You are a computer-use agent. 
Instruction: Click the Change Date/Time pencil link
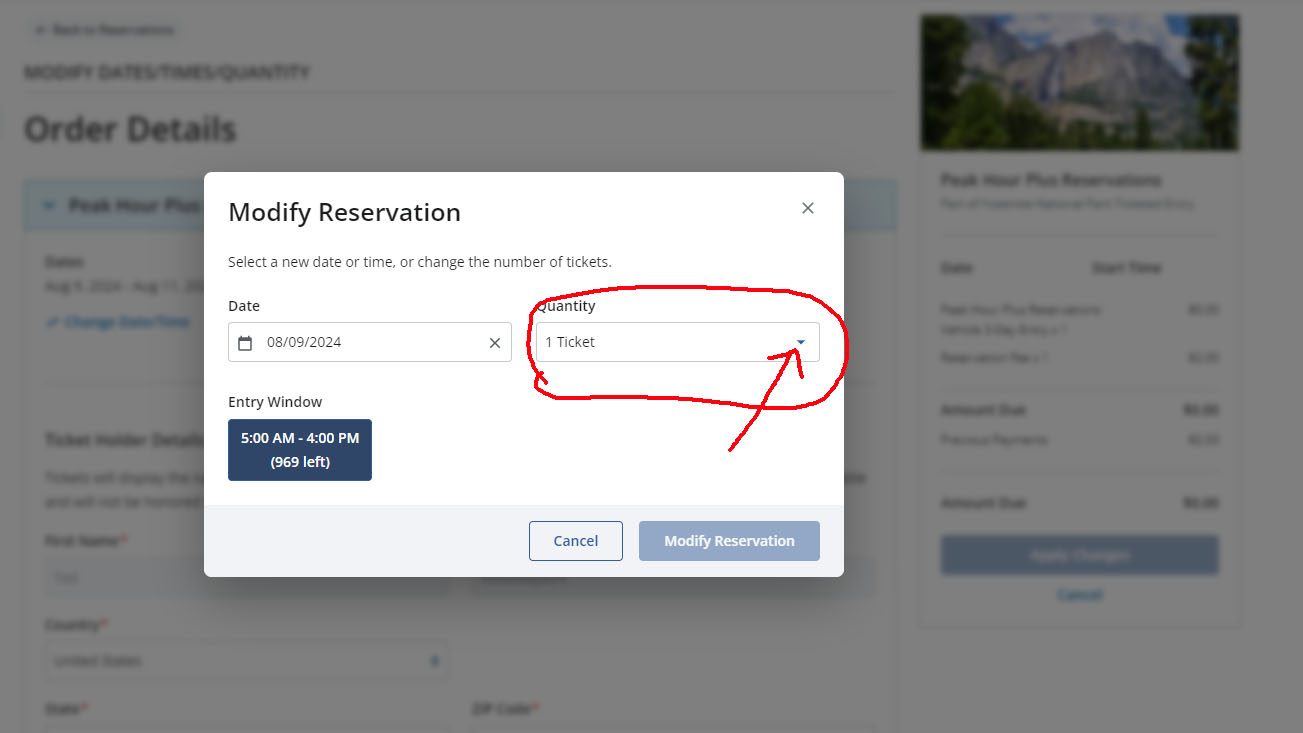(118, 322)
